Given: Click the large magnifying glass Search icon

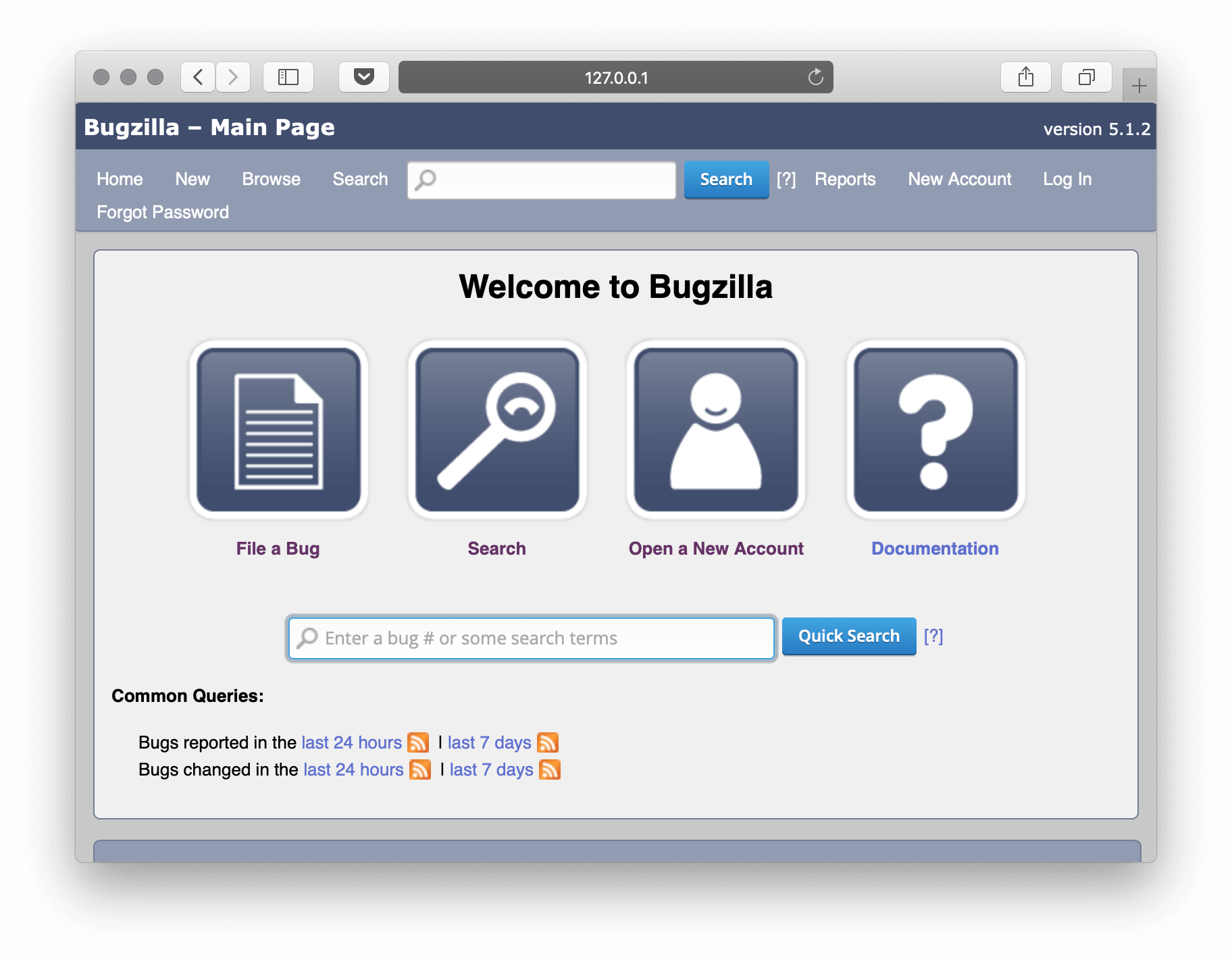Looking at the screenshot, I should 497,430.
